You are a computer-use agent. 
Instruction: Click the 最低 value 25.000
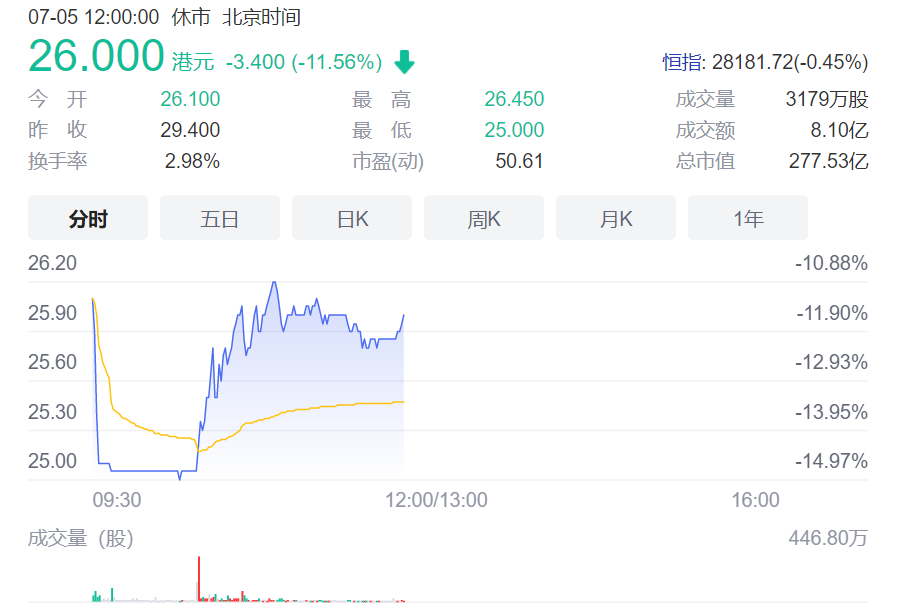[x=514, y=130]
